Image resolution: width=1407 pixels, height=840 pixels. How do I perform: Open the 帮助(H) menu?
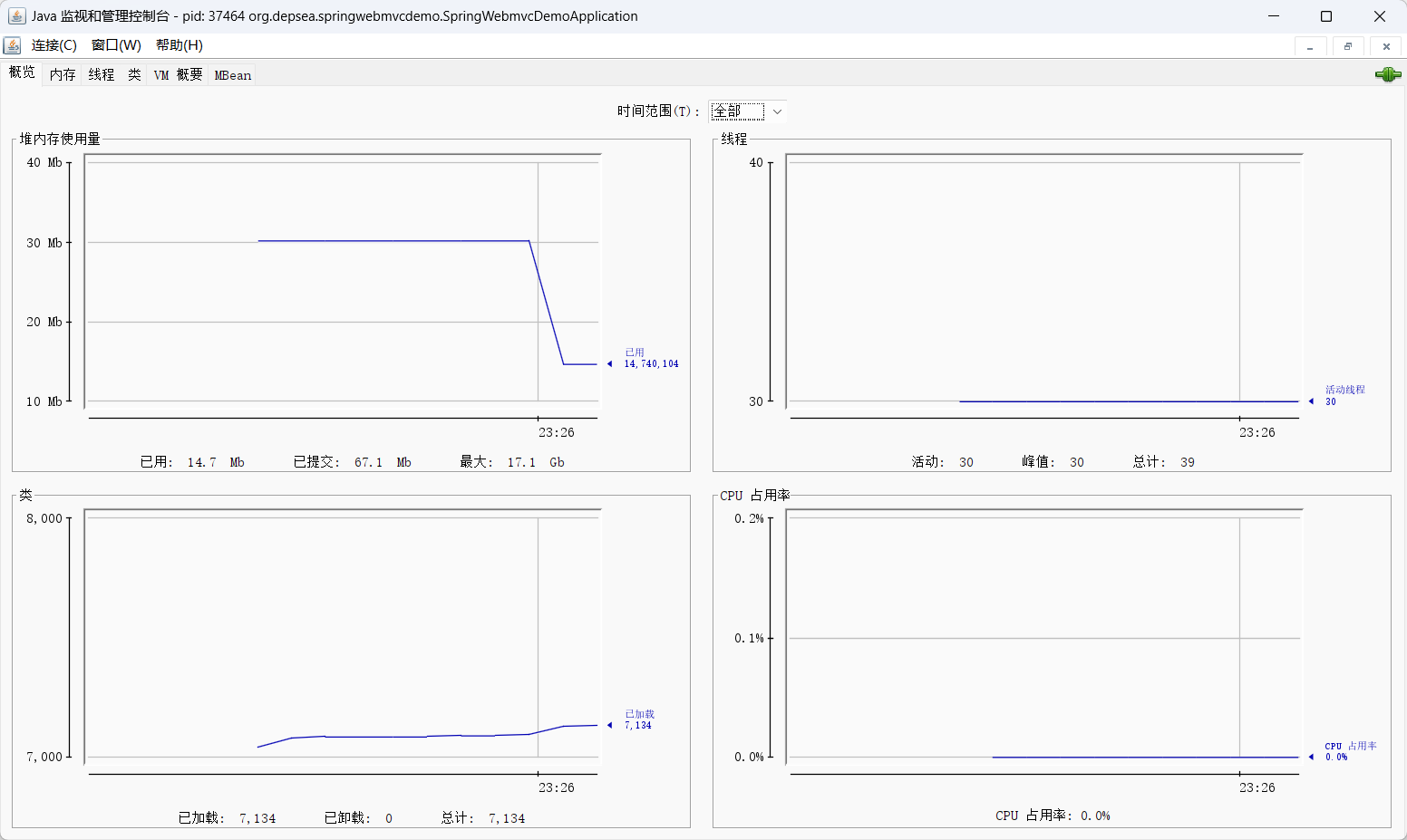179,45
